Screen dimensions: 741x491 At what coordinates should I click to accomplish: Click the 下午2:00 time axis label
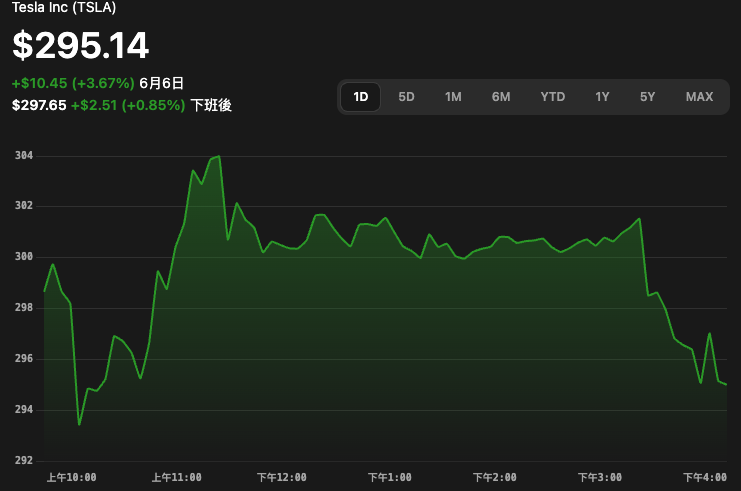pos(495,478)
